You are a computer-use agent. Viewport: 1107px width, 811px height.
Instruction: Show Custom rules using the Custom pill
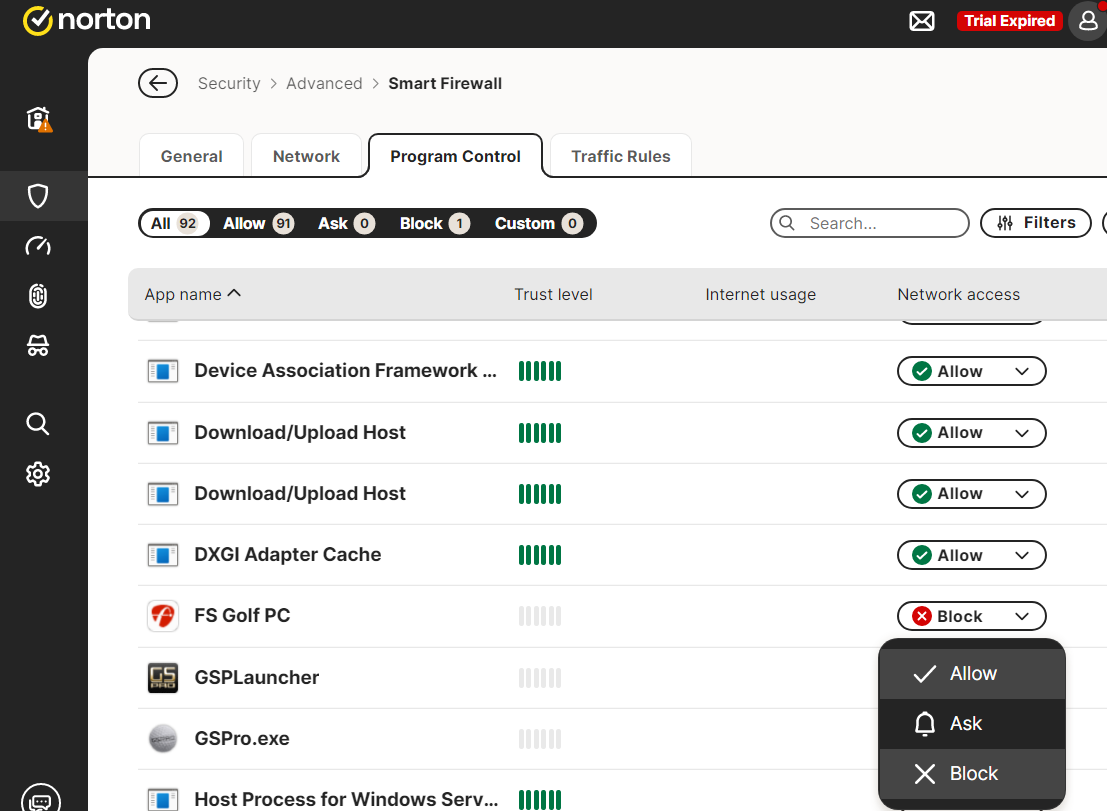(538, 223)
